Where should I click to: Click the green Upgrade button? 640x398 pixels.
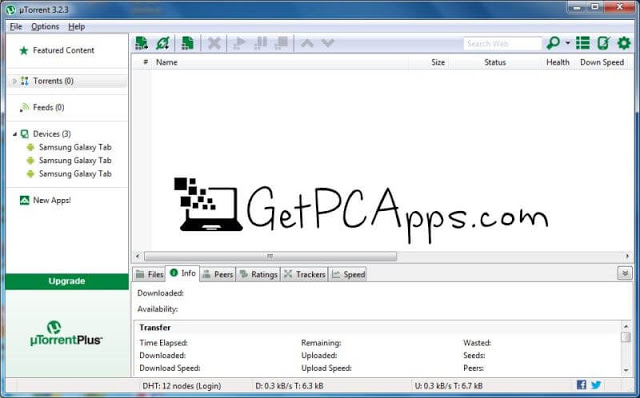point(67,281)
